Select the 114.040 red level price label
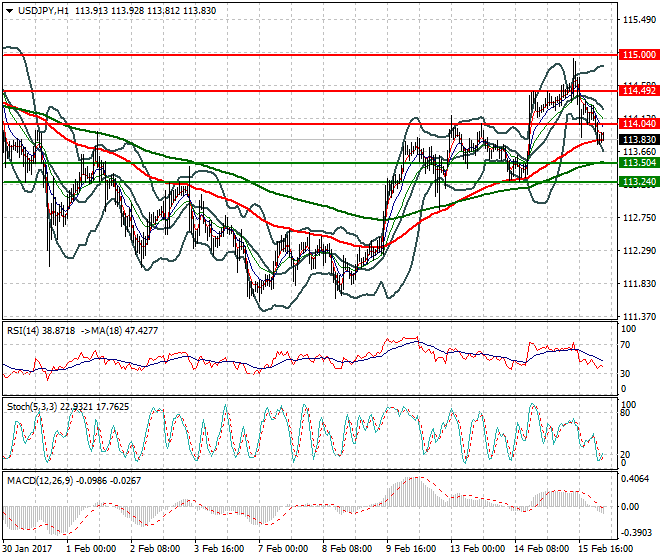 (639, 124)
